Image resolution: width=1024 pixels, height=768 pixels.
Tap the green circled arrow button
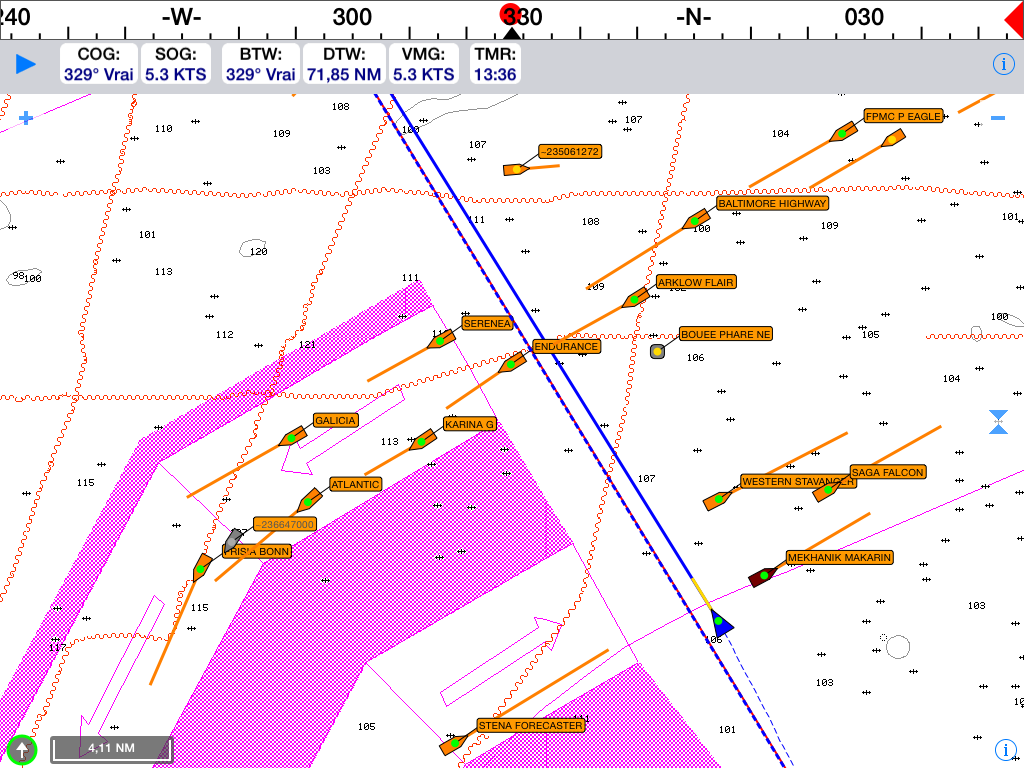(22, 750)
